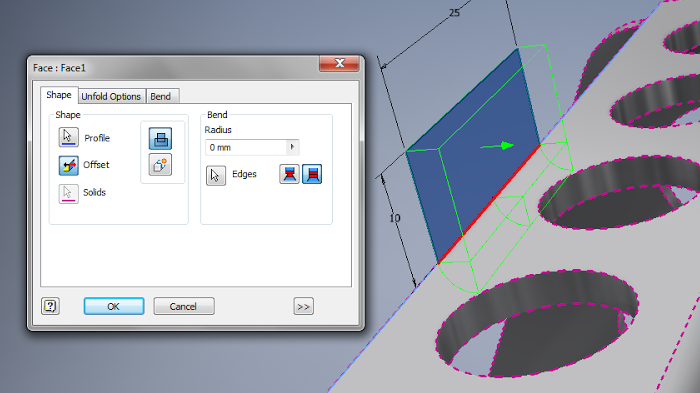
Task: Switch to the Unfold Options tab
Action: click(x=111, y=96)
